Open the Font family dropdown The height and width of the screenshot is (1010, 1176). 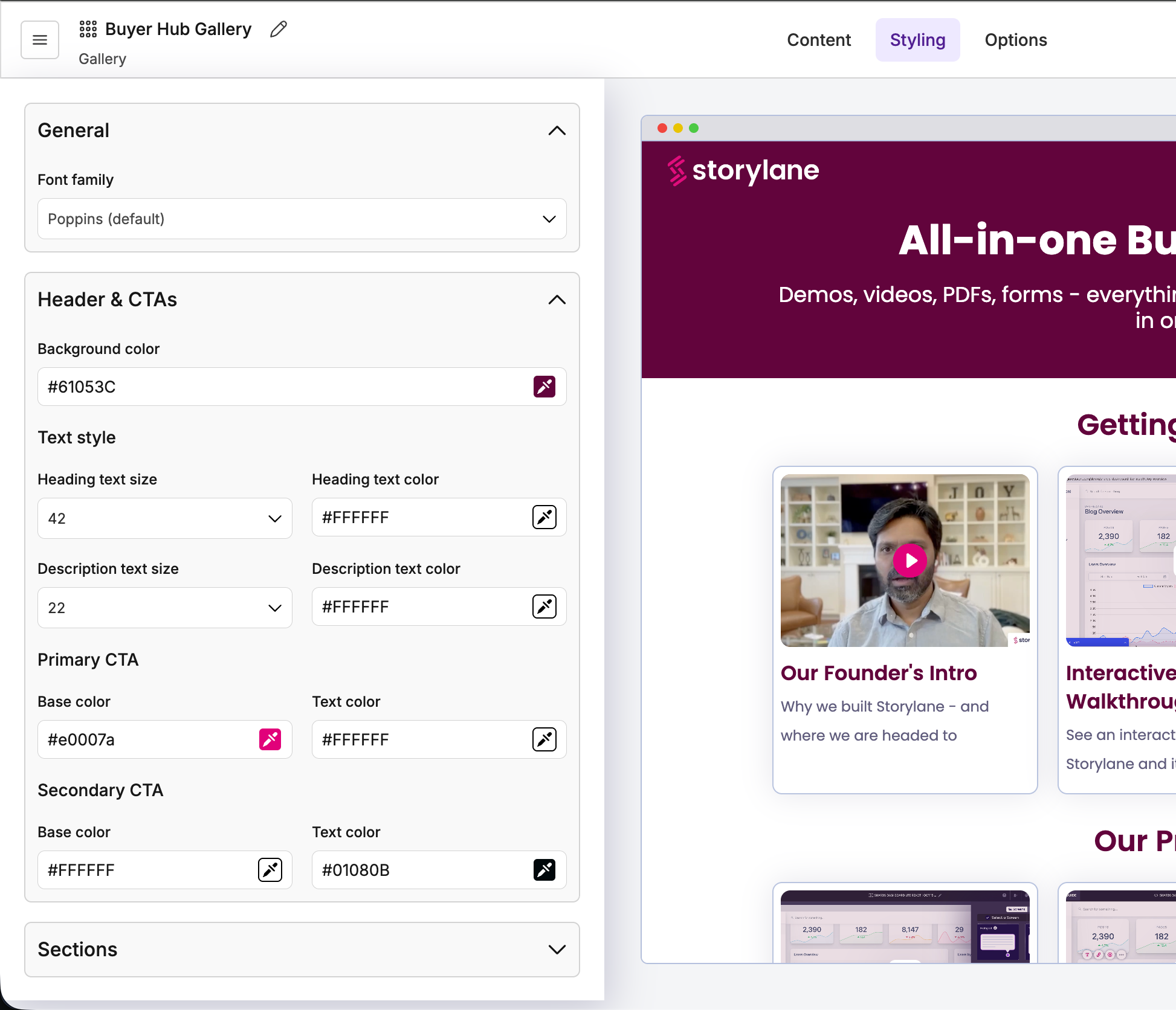pos(302,219)
